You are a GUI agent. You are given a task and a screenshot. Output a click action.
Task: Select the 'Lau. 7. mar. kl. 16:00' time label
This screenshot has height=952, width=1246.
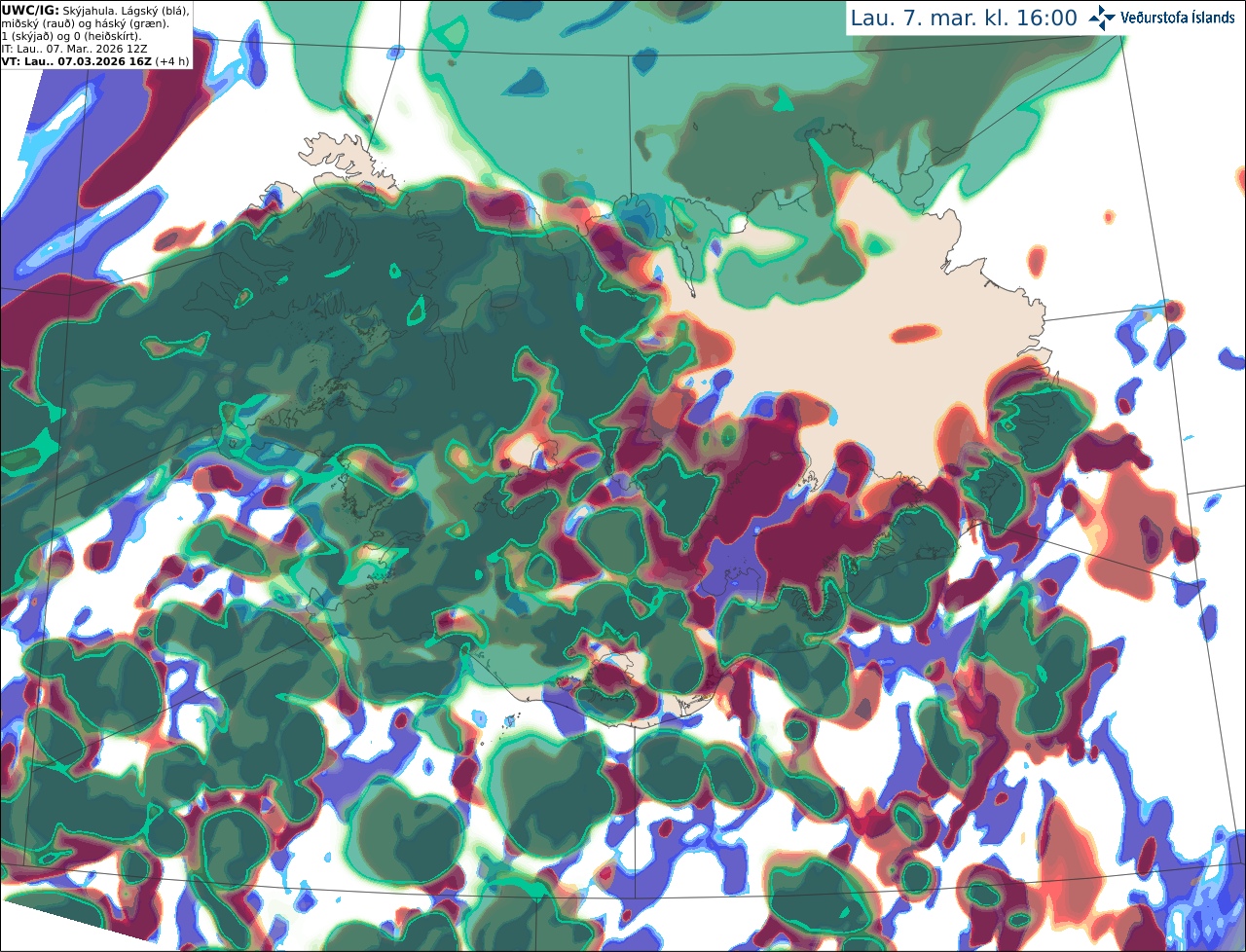(964, 18)
